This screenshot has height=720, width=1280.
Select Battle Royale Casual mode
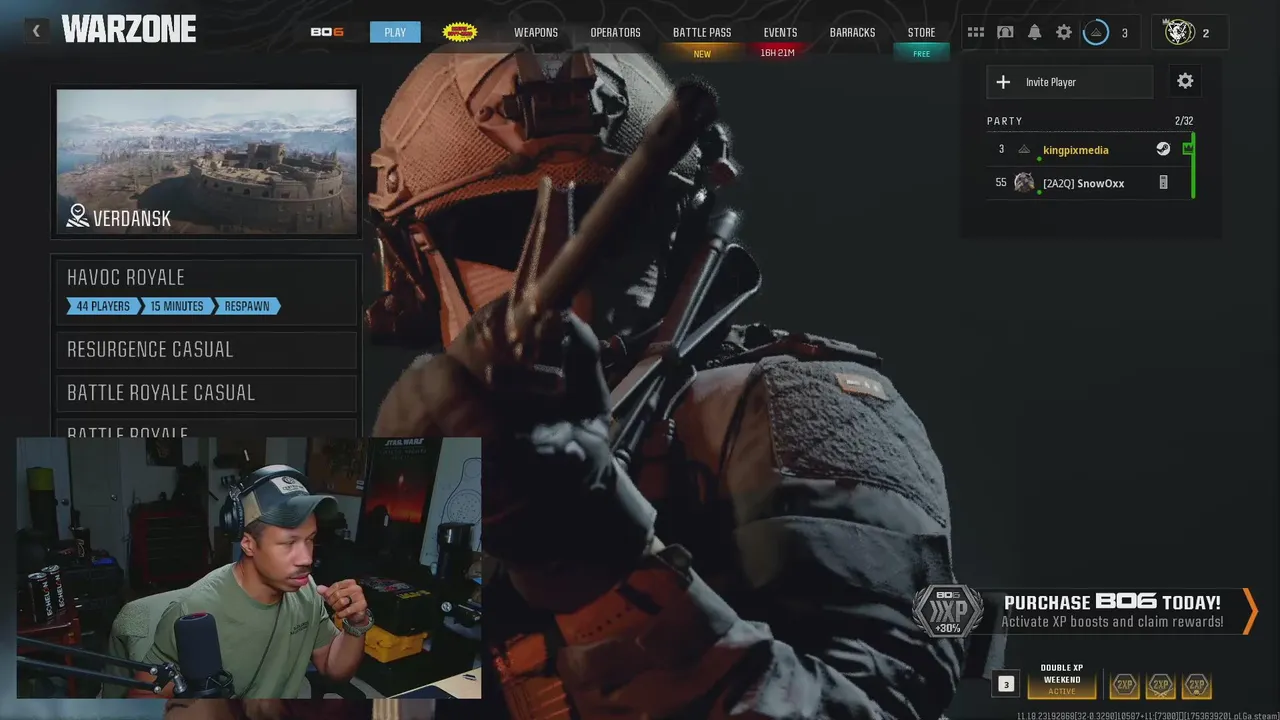[206, 392]
